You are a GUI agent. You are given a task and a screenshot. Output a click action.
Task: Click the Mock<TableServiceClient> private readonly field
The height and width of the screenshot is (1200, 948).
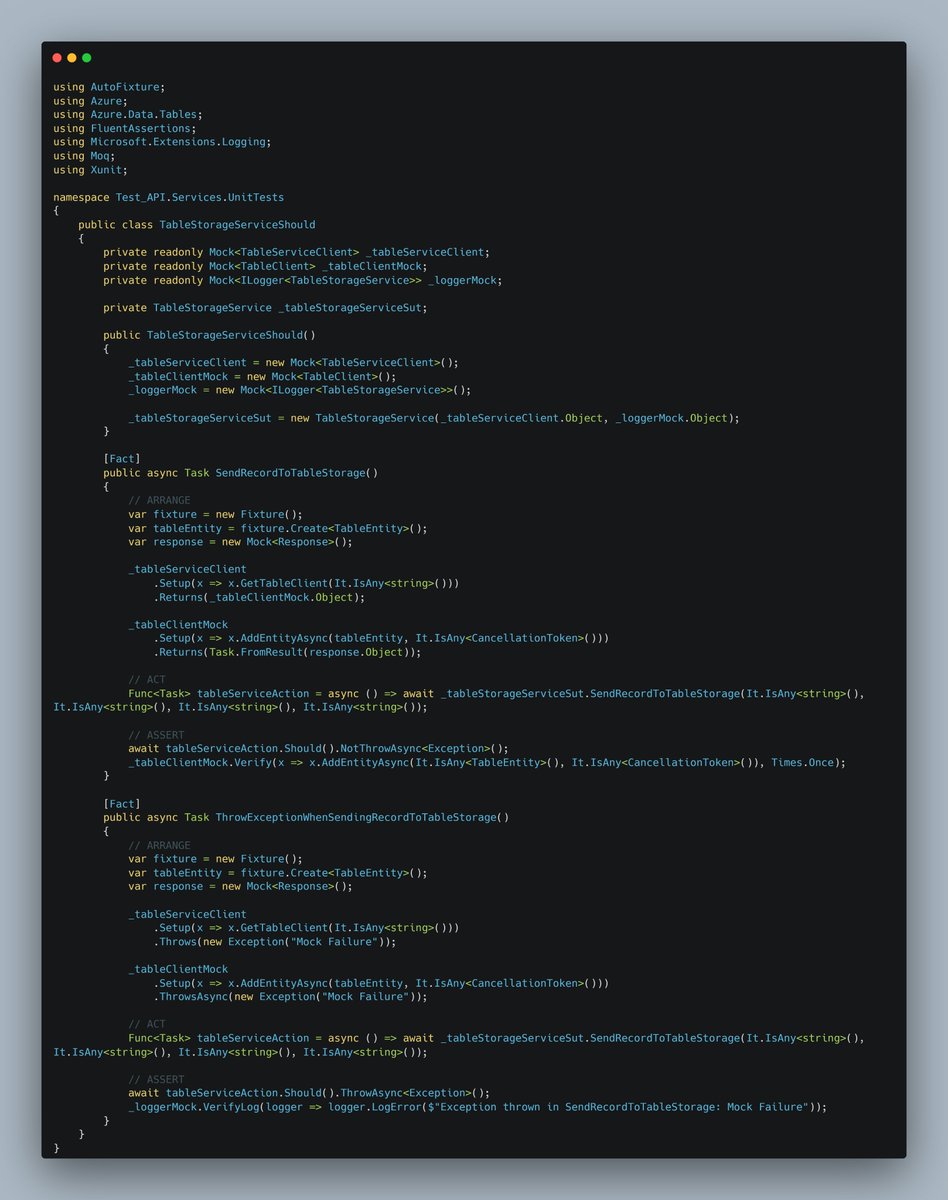click(x=297, y=252)
